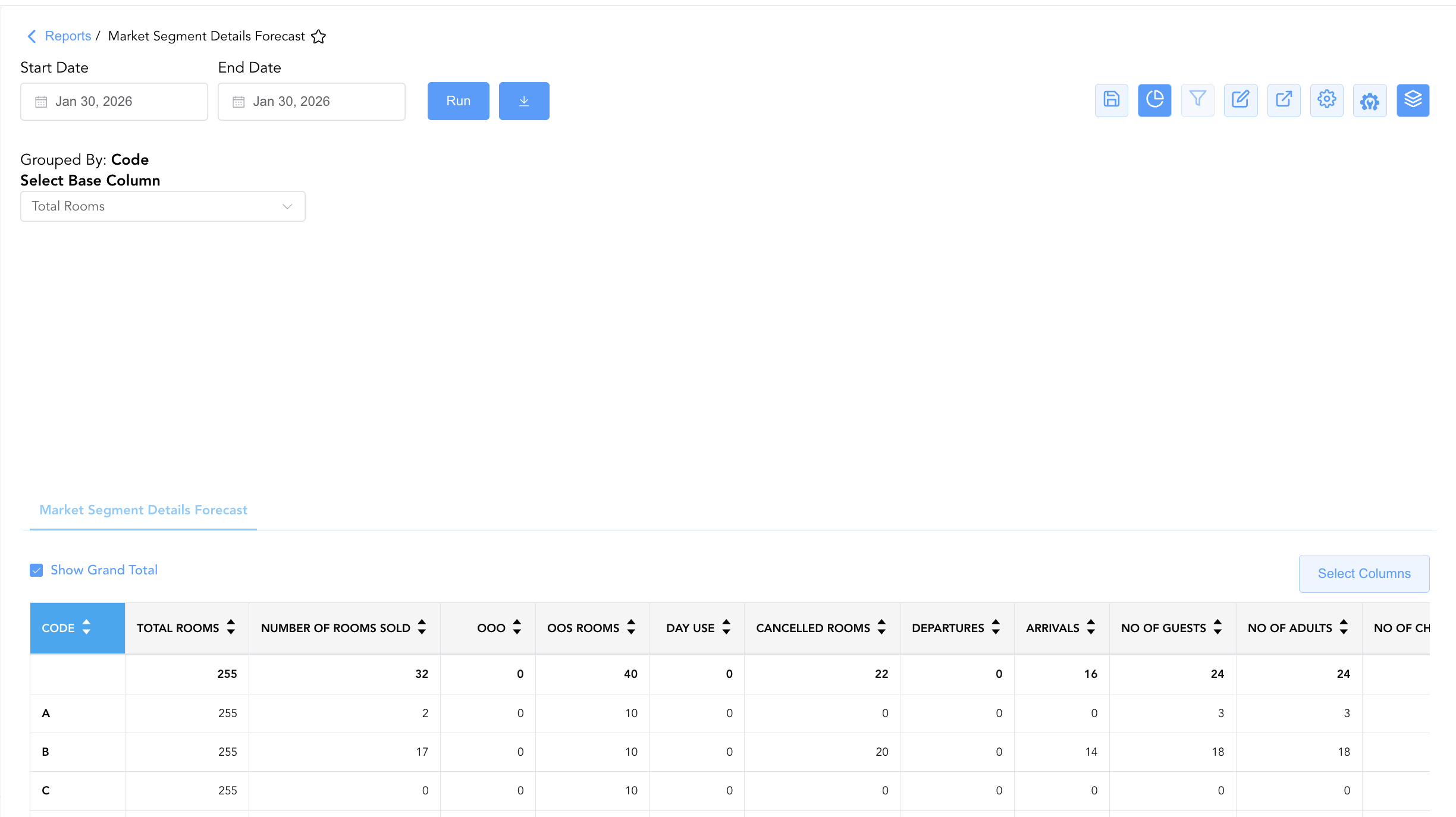Screen dimensions: 1456x817
Task: Go back to Reports breadcrumb
Action: click(x=68, y=36)
